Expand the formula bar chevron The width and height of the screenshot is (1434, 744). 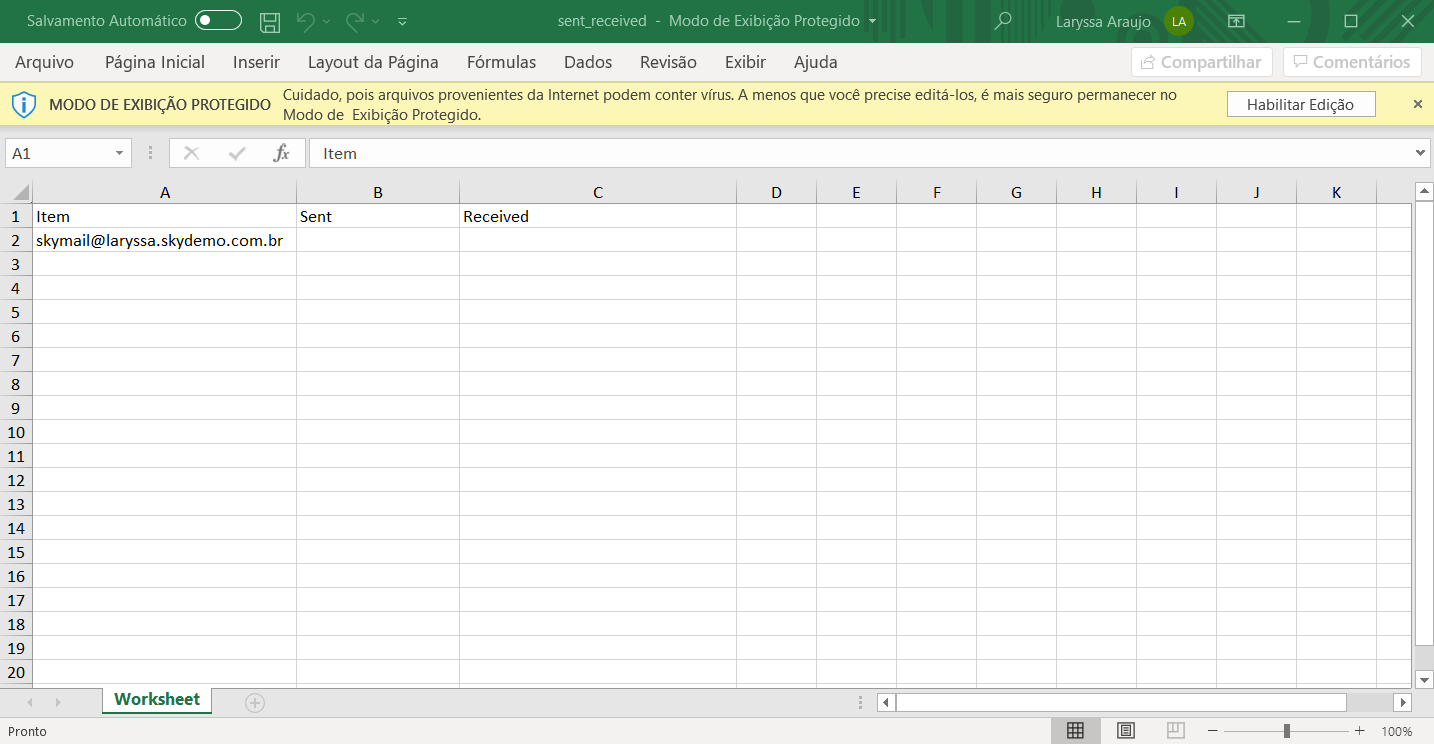1421,153
